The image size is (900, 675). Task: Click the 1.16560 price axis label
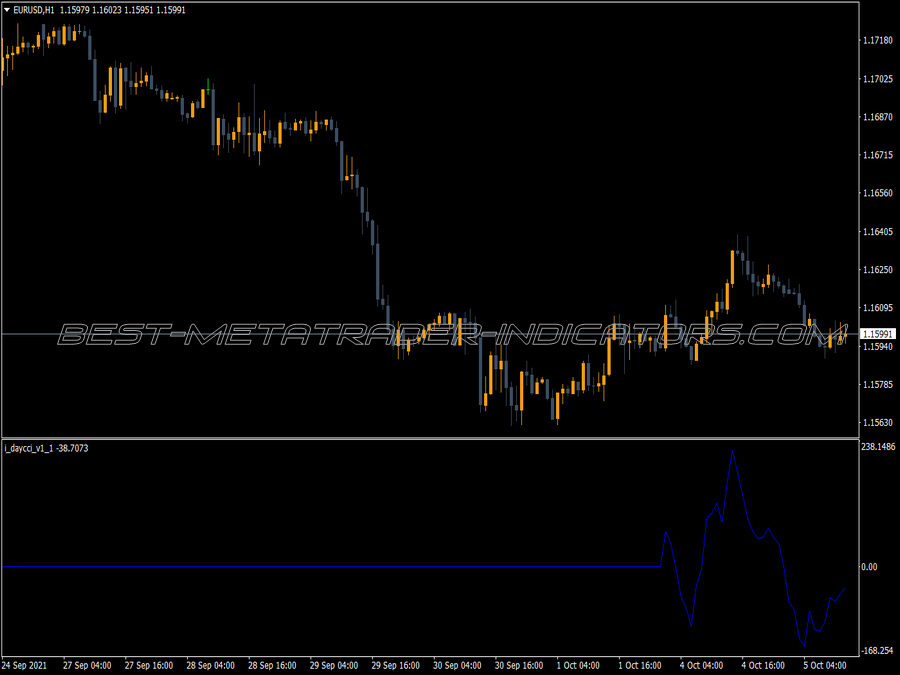[x=878, y=193]
